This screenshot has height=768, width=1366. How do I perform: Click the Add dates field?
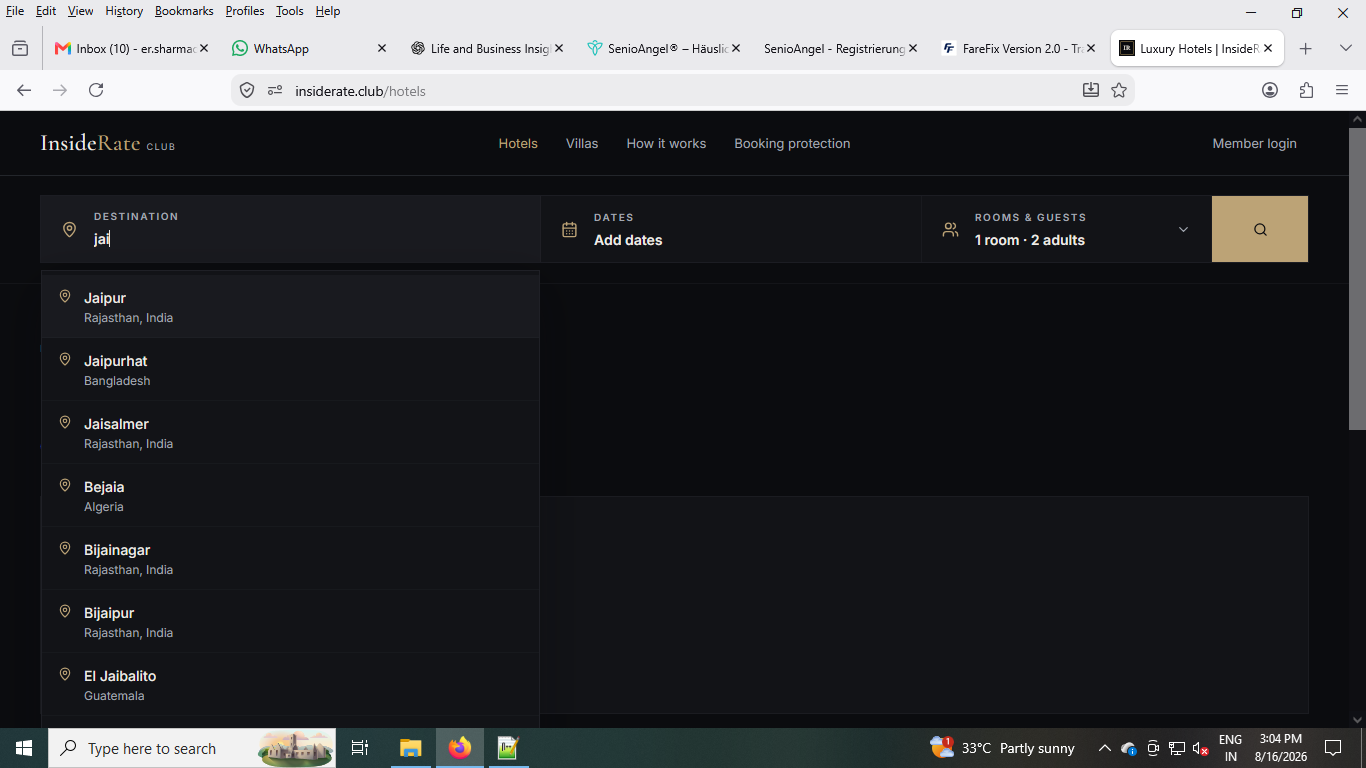(731, 229)
